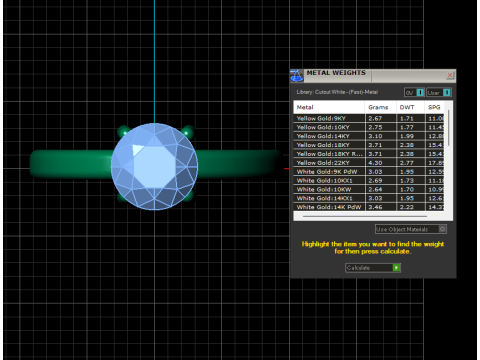480x360 pixels.
Task: Select the Yellow Gold:14KY row
Action: point(369,136)
